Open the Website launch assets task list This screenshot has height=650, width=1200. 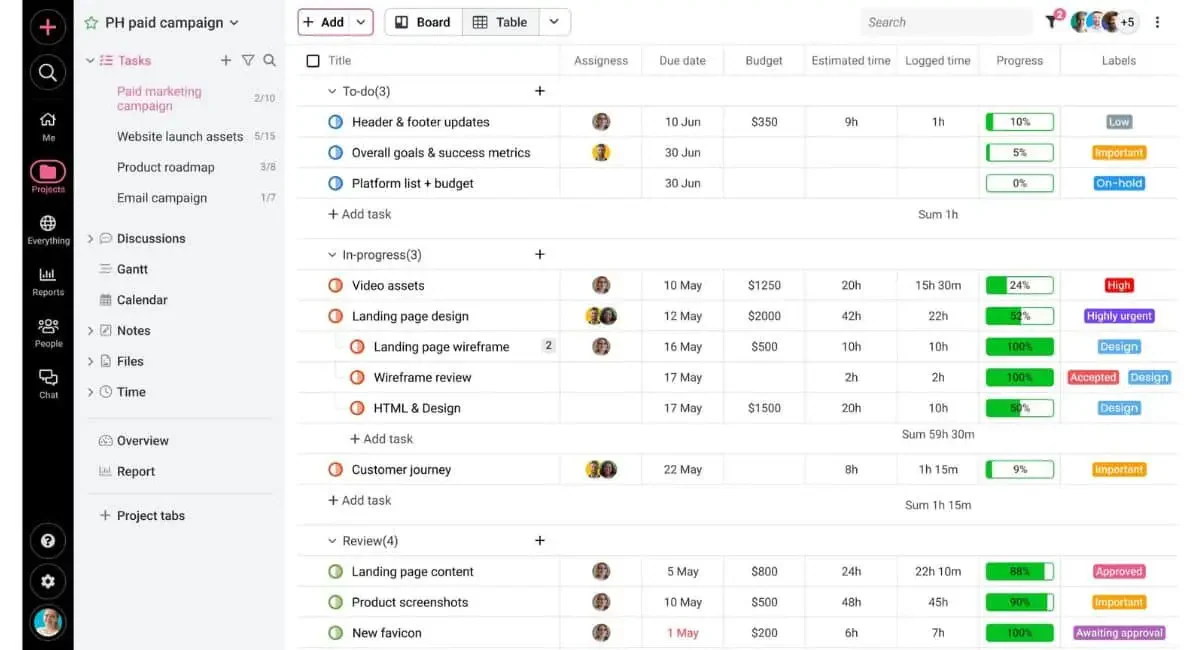coord(180,136)
